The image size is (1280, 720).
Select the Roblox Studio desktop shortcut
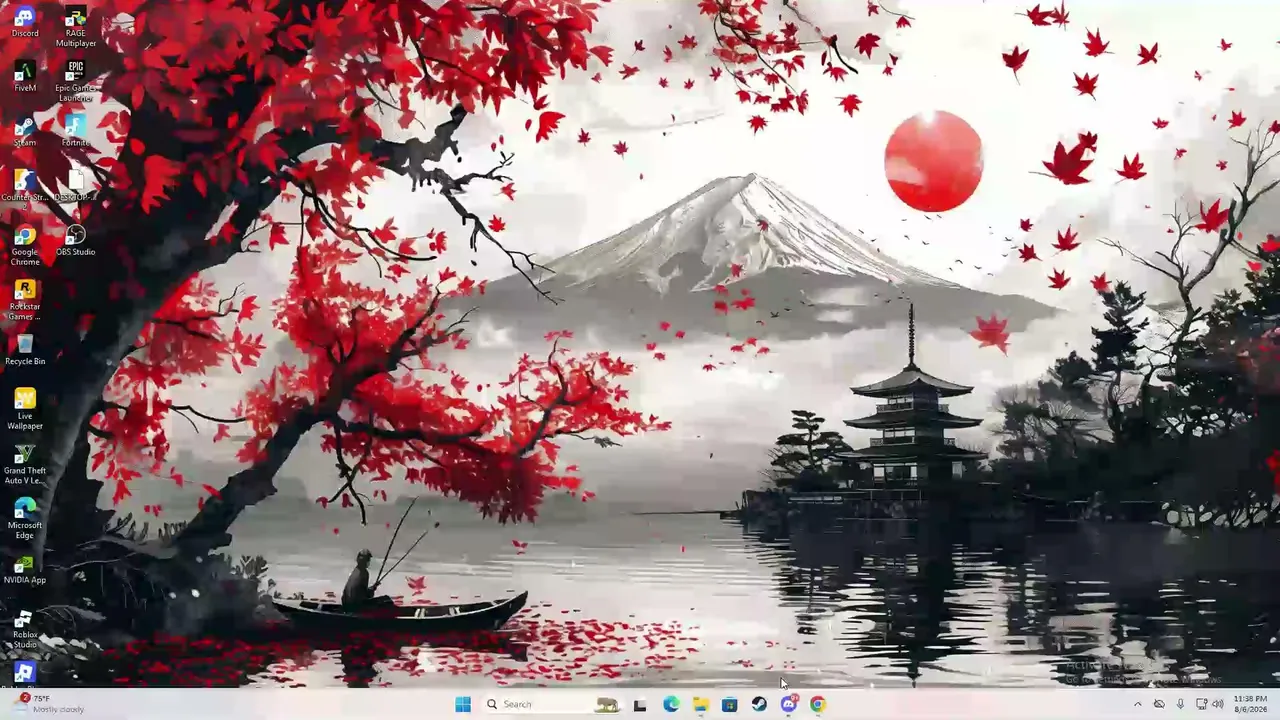[25, 628]
